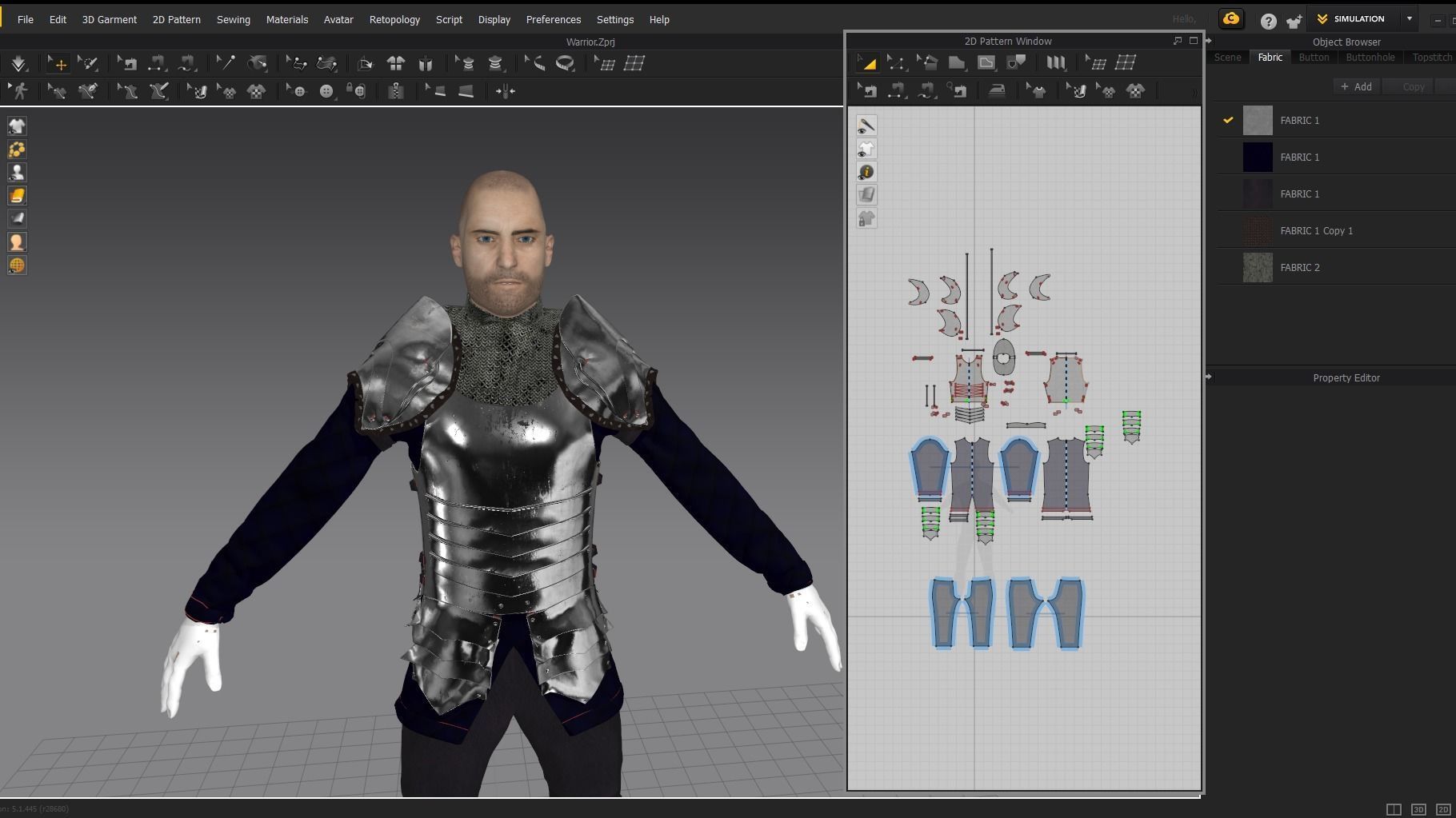Select the Free Sewing tool in 2D window
Image resolution: width=1456 pixels, height=818 pixels.
(926, 90)
